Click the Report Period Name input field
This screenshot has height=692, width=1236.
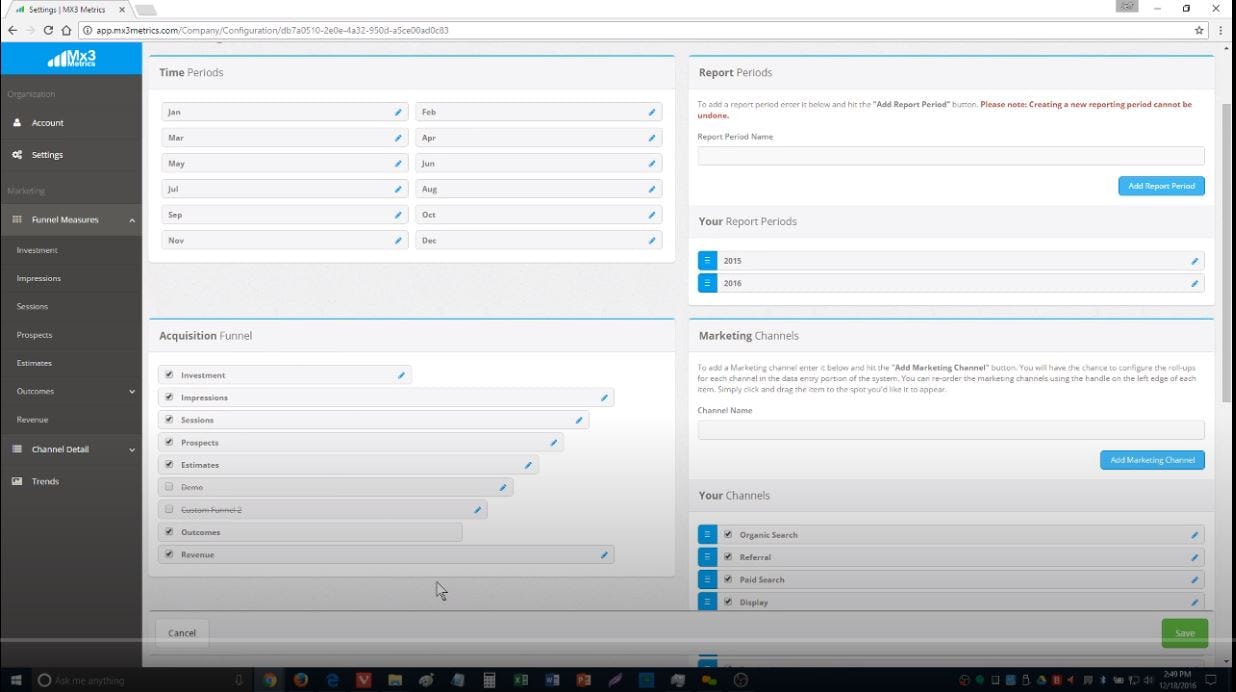950,155
